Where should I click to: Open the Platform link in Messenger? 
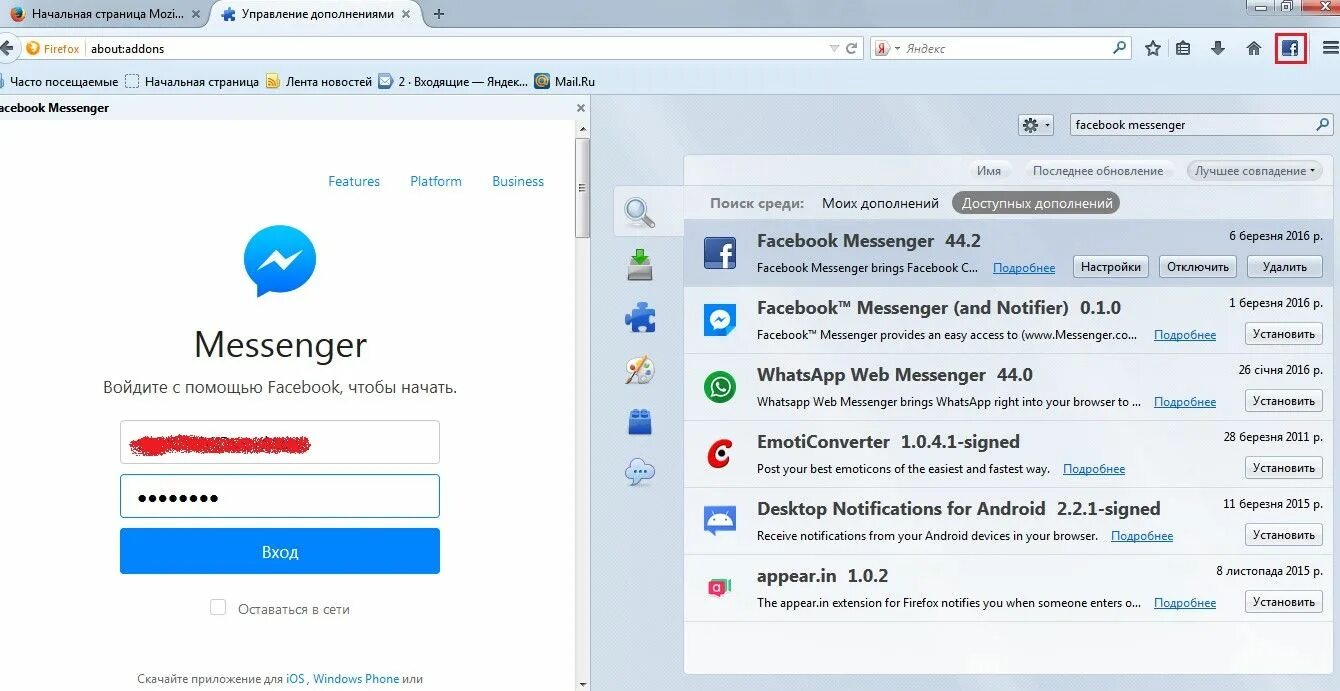point(436,181)
